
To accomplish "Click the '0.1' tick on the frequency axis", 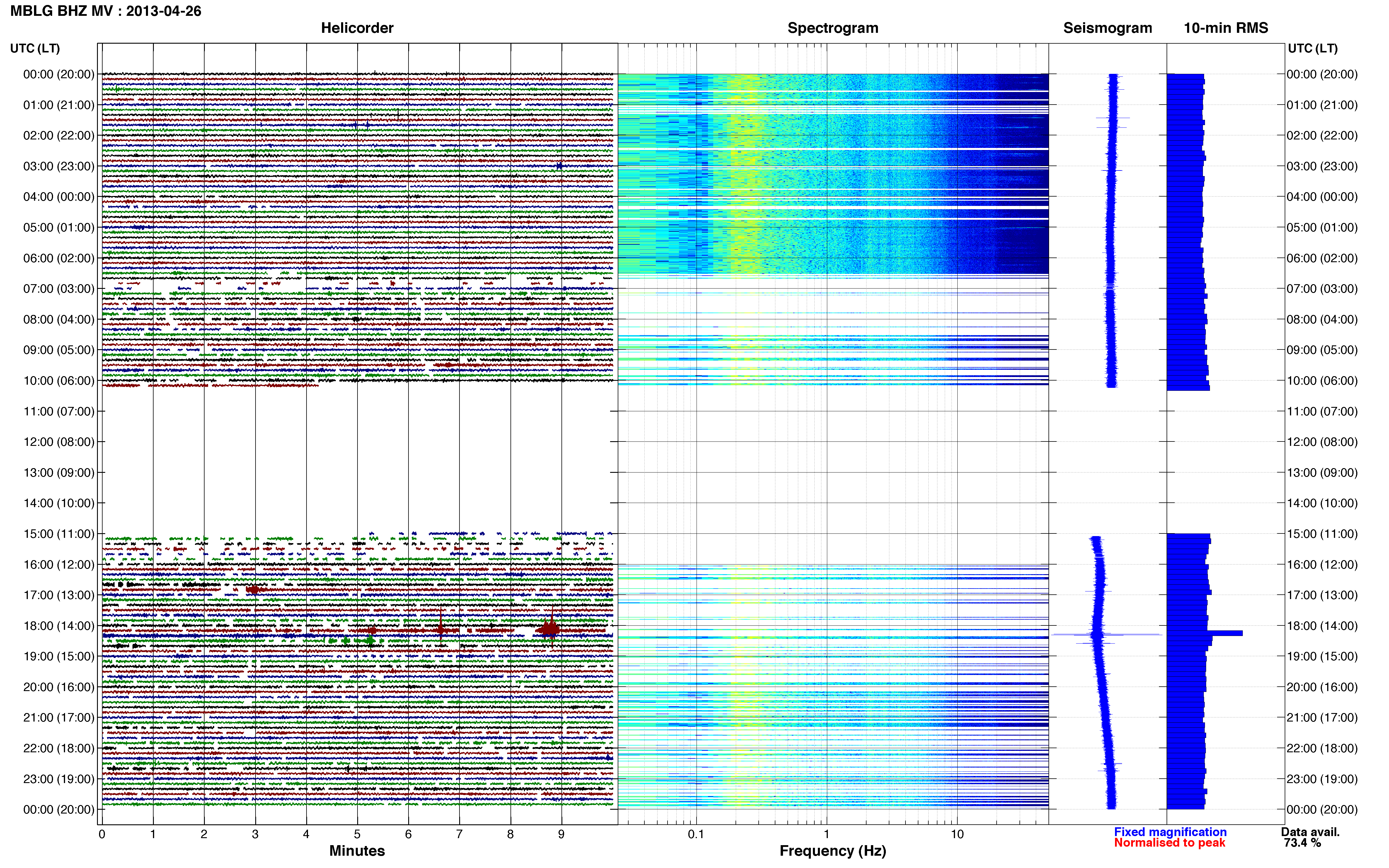I will point(696,834).
